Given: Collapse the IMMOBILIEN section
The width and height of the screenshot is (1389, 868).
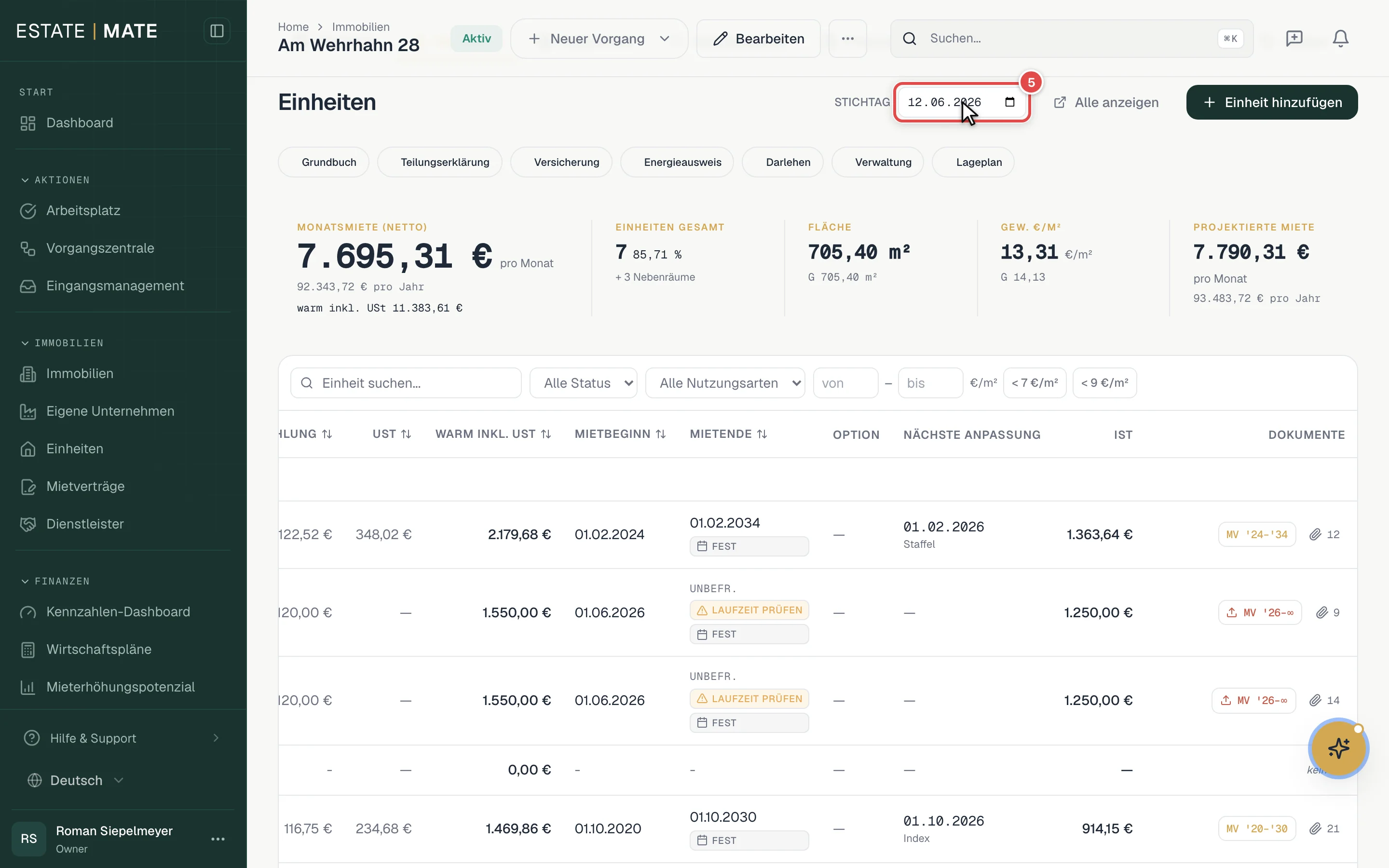Looking at the screenshot, I should (x=62, y=343).
